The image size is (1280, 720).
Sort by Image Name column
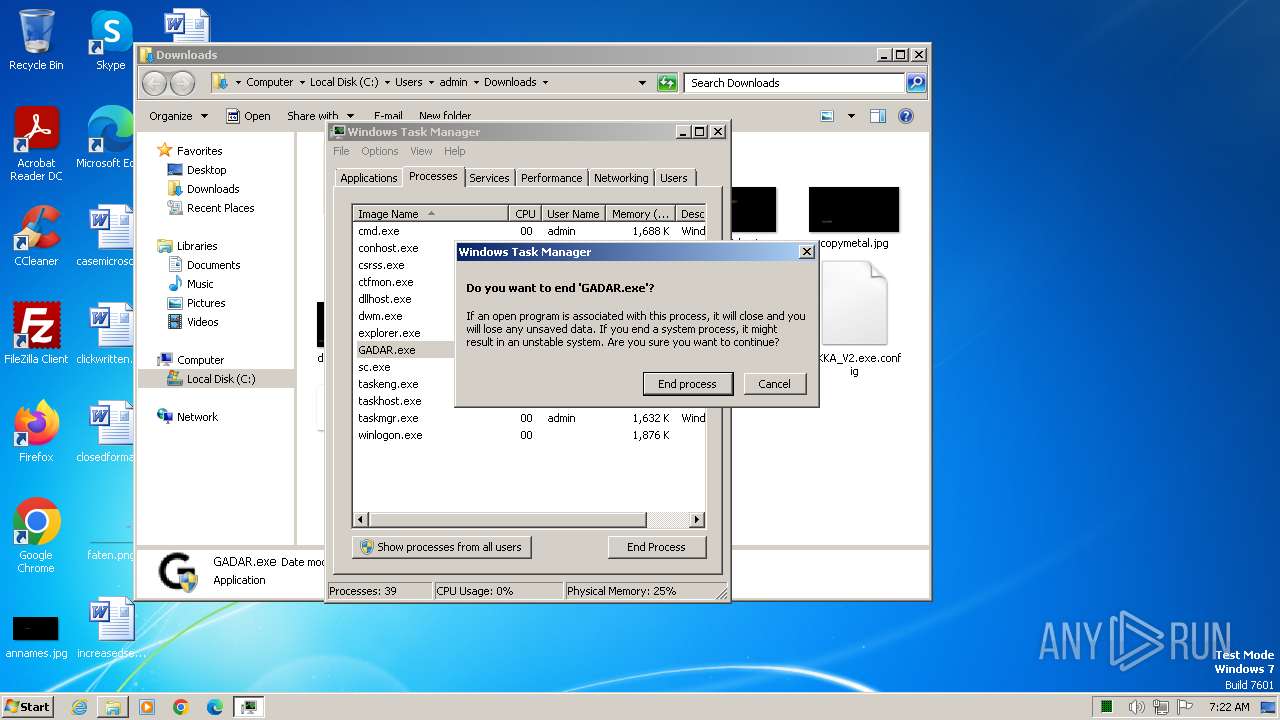(x=431, y=214)
